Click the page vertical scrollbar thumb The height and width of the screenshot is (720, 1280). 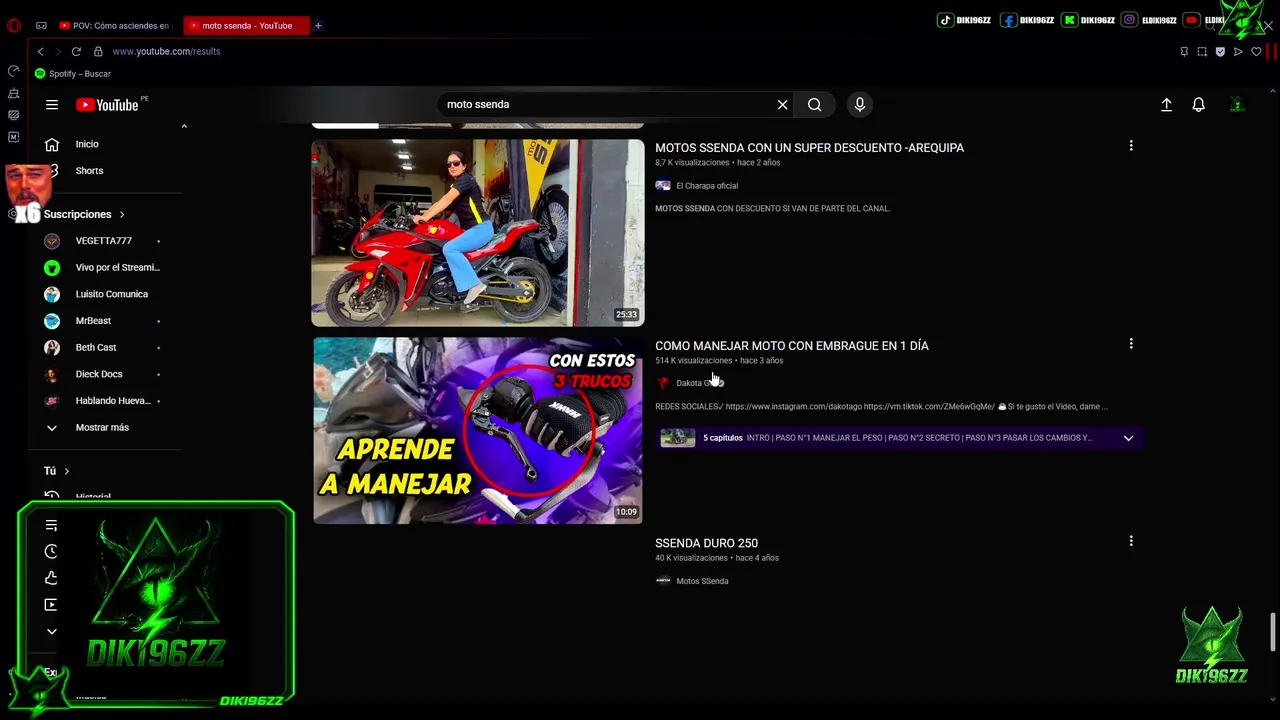1273,632
